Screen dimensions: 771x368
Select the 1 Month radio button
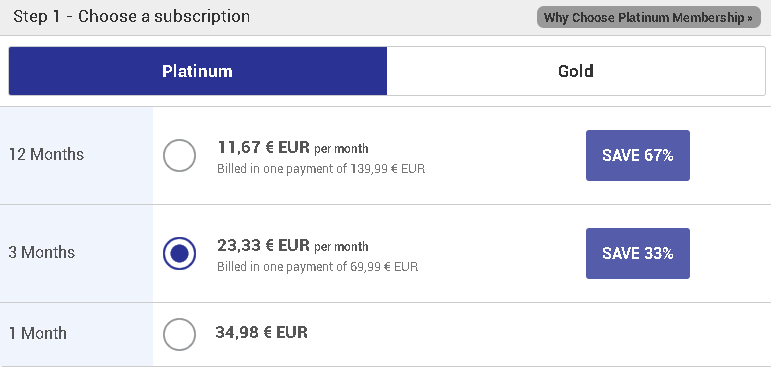click(179, 334)
